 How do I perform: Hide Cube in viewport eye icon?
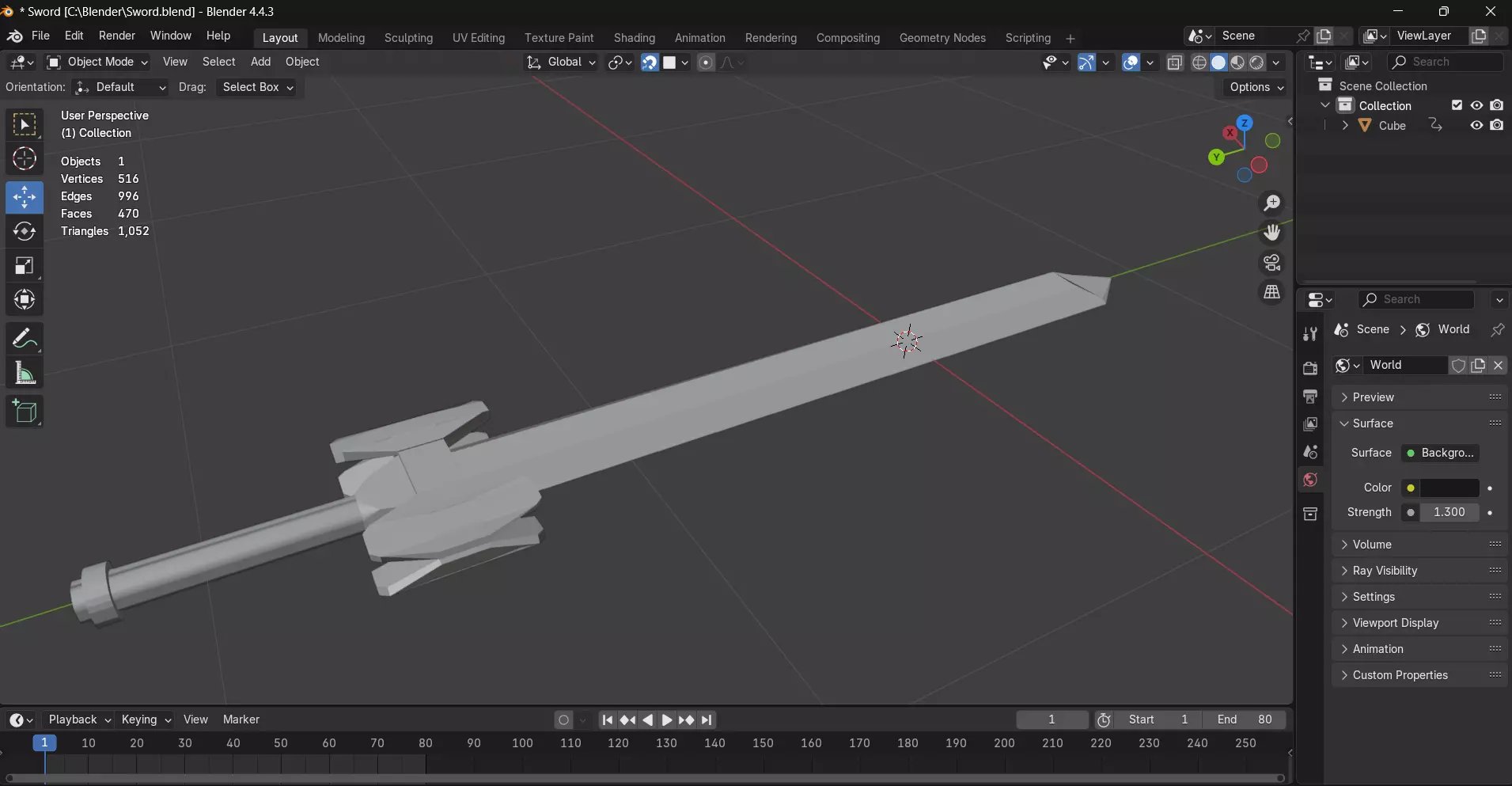pos(1476,125)
